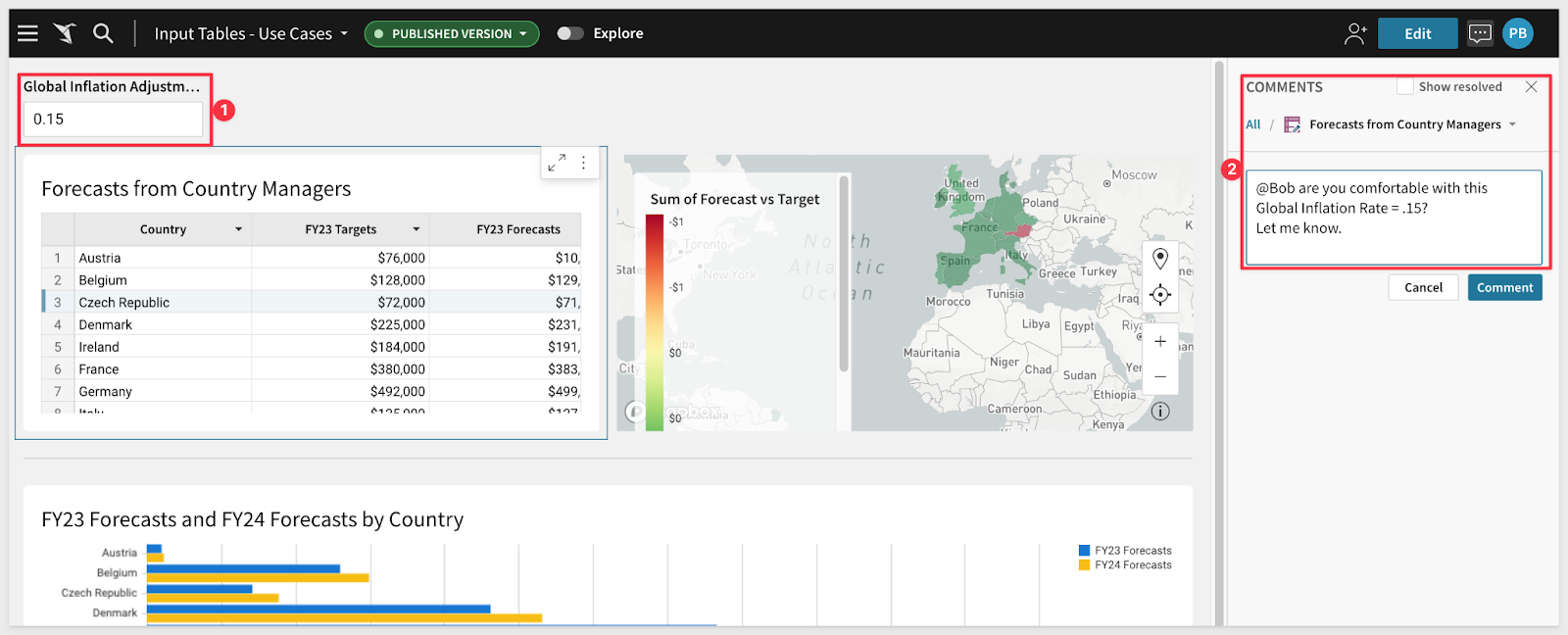Open the hamburger navigation menu
The image size is (1568, 635).
tap(27, 33)
